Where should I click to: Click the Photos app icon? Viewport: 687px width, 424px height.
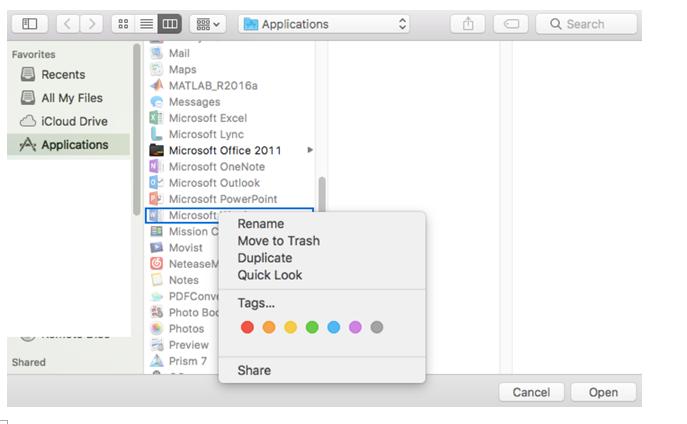tap(156, 329)
